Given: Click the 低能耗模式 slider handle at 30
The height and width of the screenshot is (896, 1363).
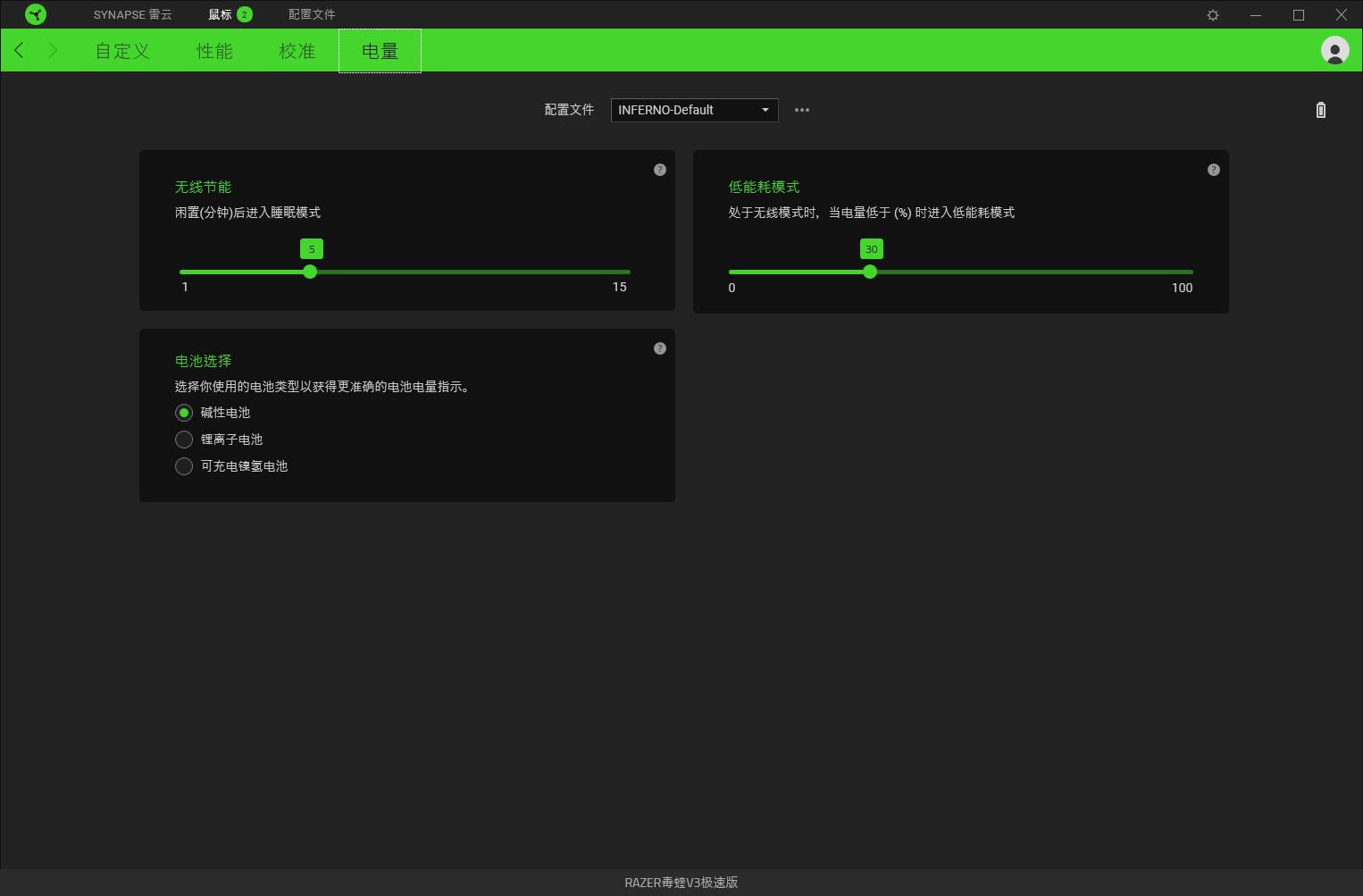Looking at the screenshot, I should (x=870, y=272).
